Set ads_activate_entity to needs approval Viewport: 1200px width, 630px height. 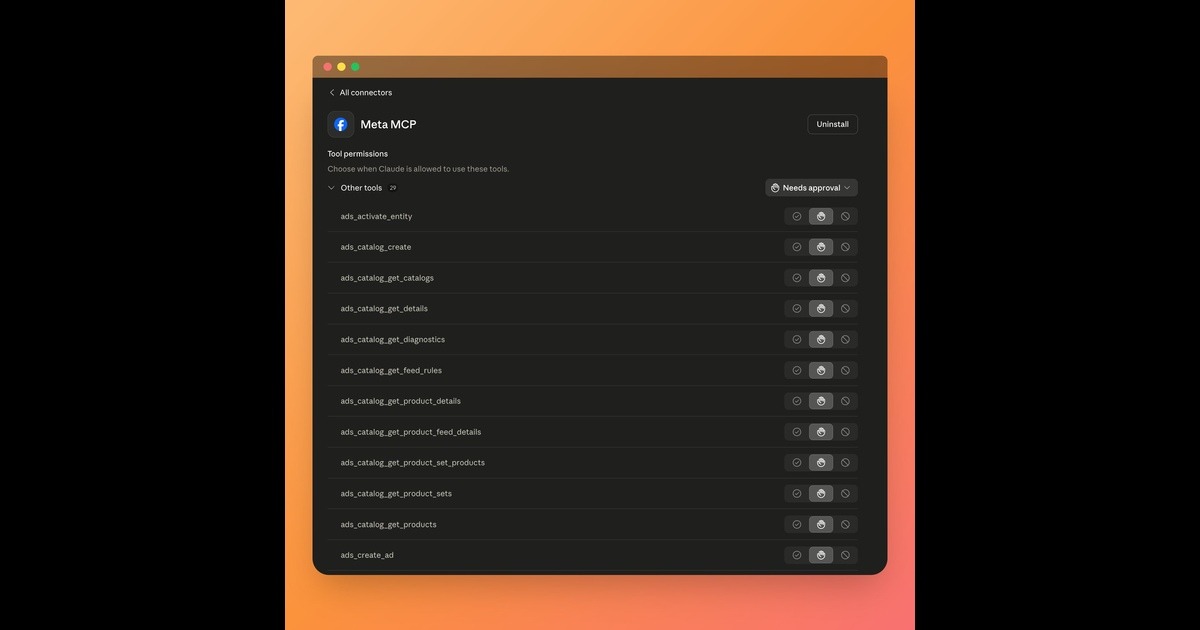(x=821, y=216)
